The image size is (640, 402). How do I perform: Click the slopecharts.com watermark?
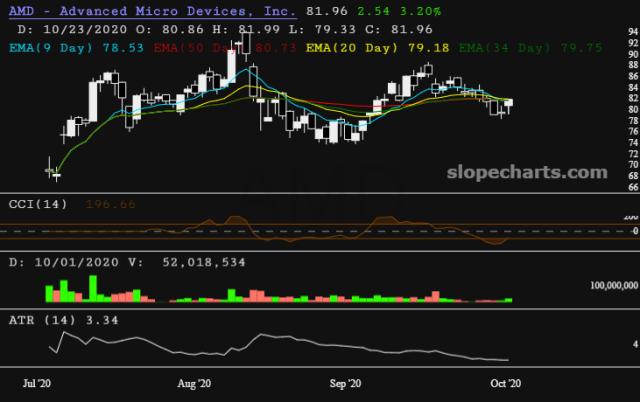click(x=534, y=172)
